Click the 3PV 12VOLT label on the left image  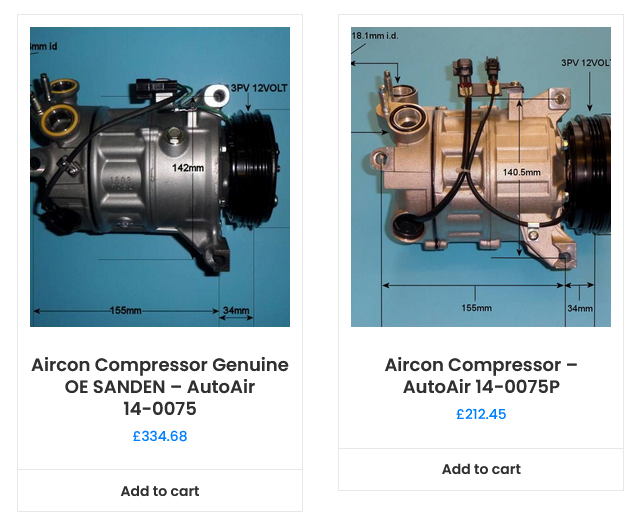[x=259, y=88]
